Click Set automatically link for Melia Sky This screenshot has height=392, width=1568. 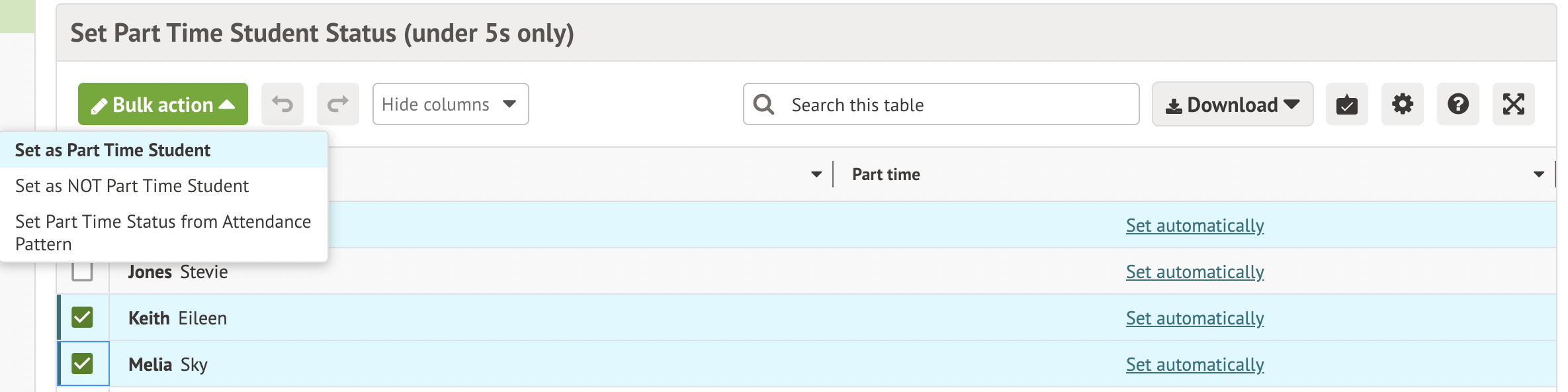pyautogui.click(x=1195, y=365)
